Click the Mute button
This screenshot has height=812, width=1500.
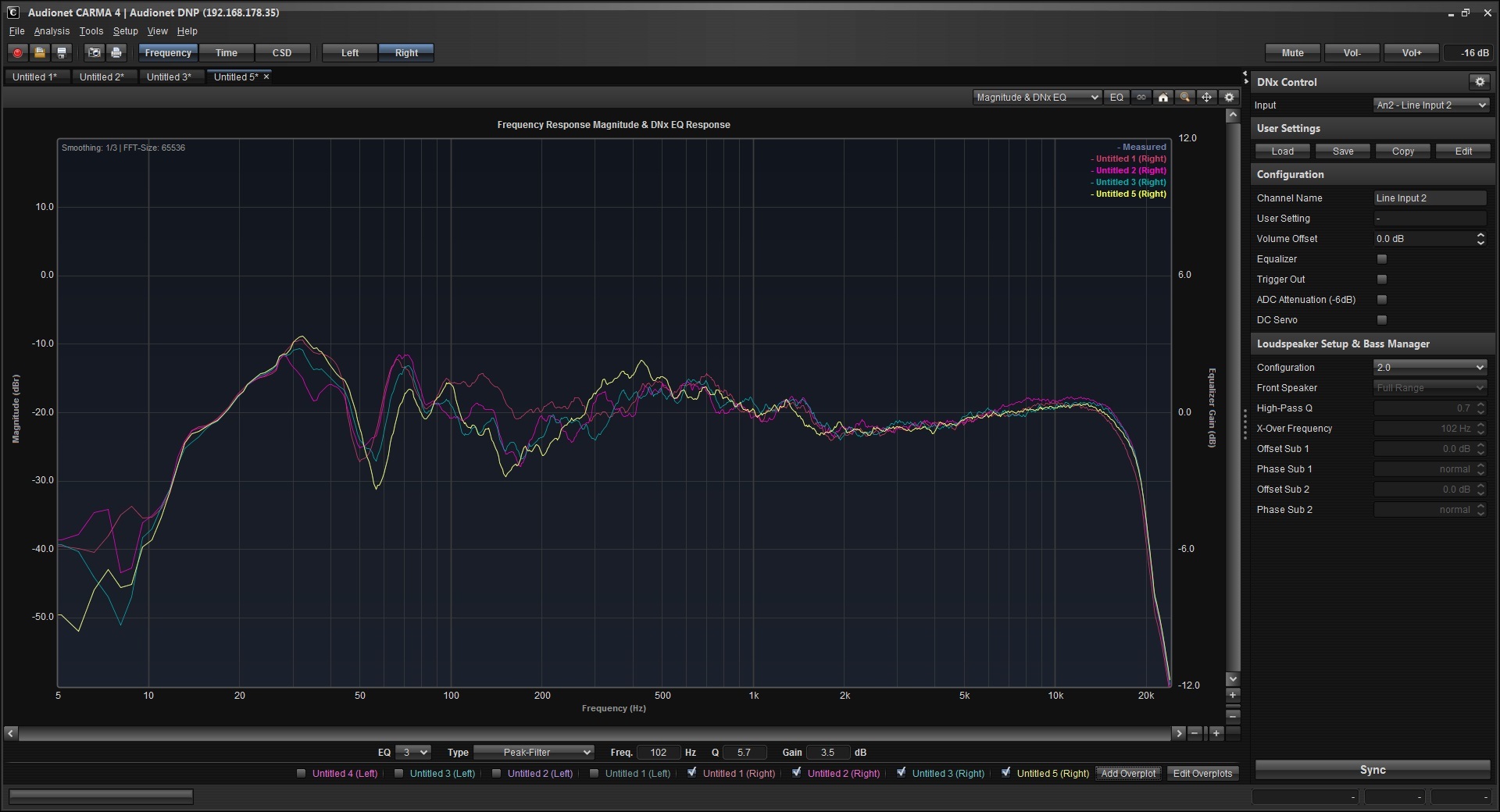(x=1293, y=53)
